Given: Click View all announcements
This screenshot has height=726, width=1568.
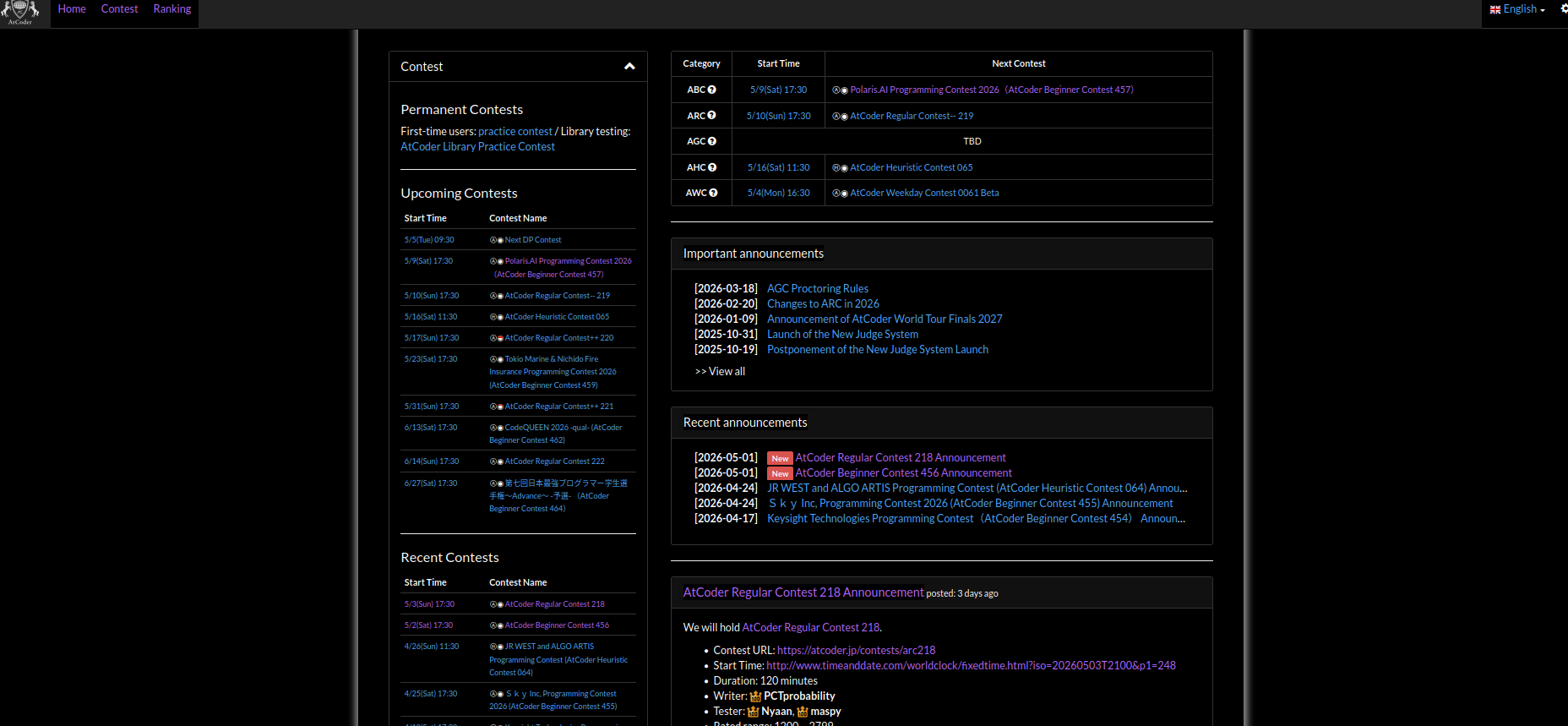Looking at the screenshot, I should (x=720, y=372).
